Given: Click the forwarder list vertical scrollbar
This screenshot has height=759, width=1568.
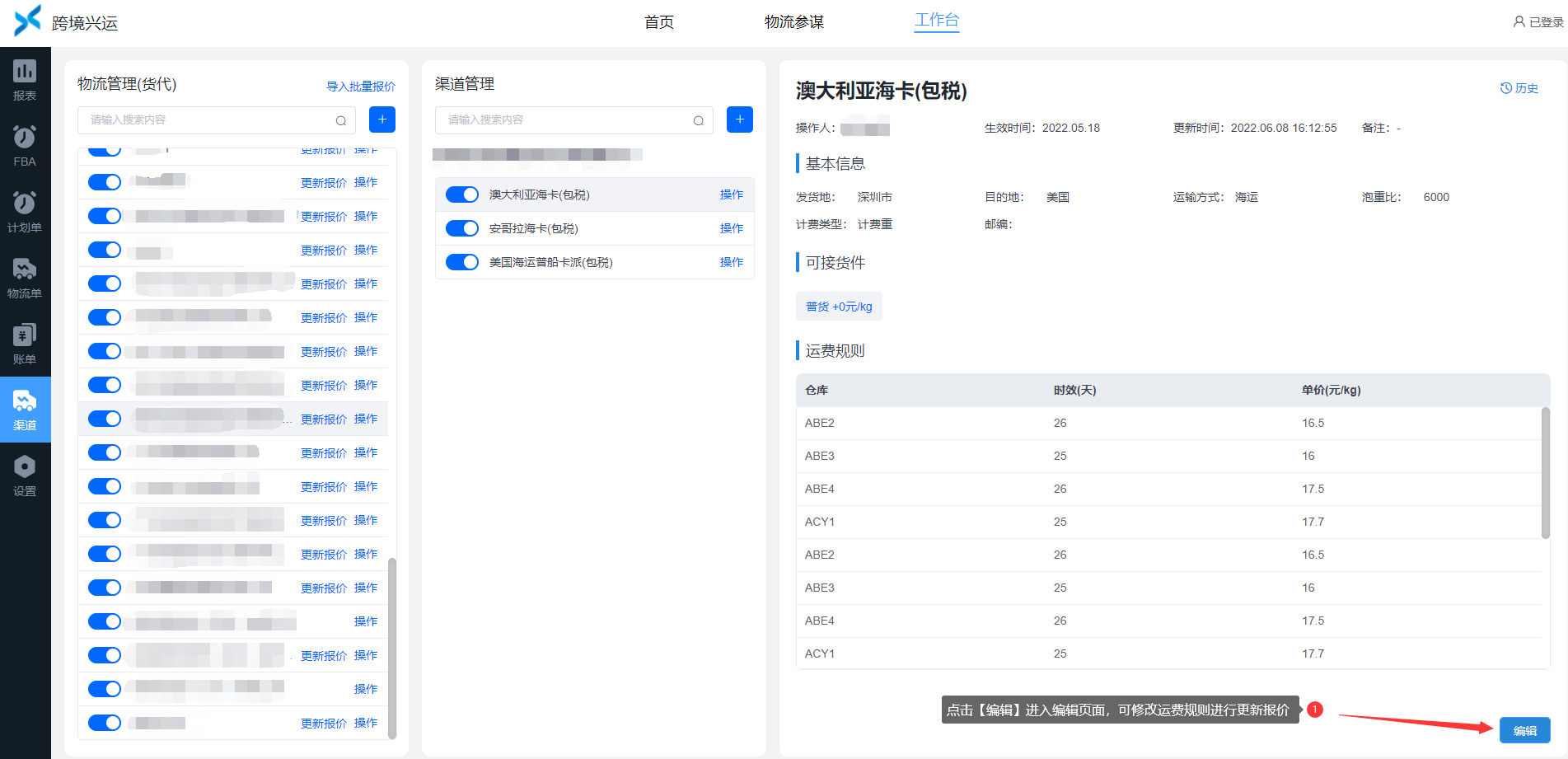Looking at the screenshot, I should pyautogui.click(x=392, y=647).
